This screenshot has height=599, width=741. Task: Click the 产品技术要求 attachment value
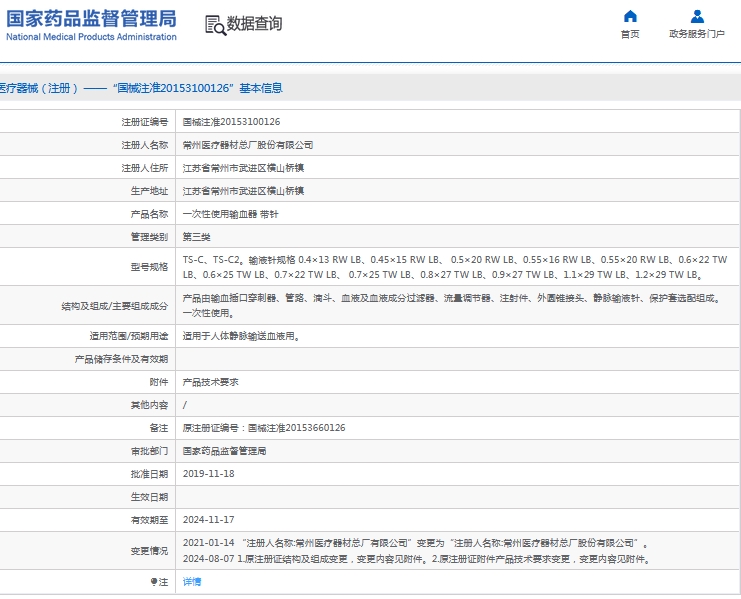[x=211, y=382]
